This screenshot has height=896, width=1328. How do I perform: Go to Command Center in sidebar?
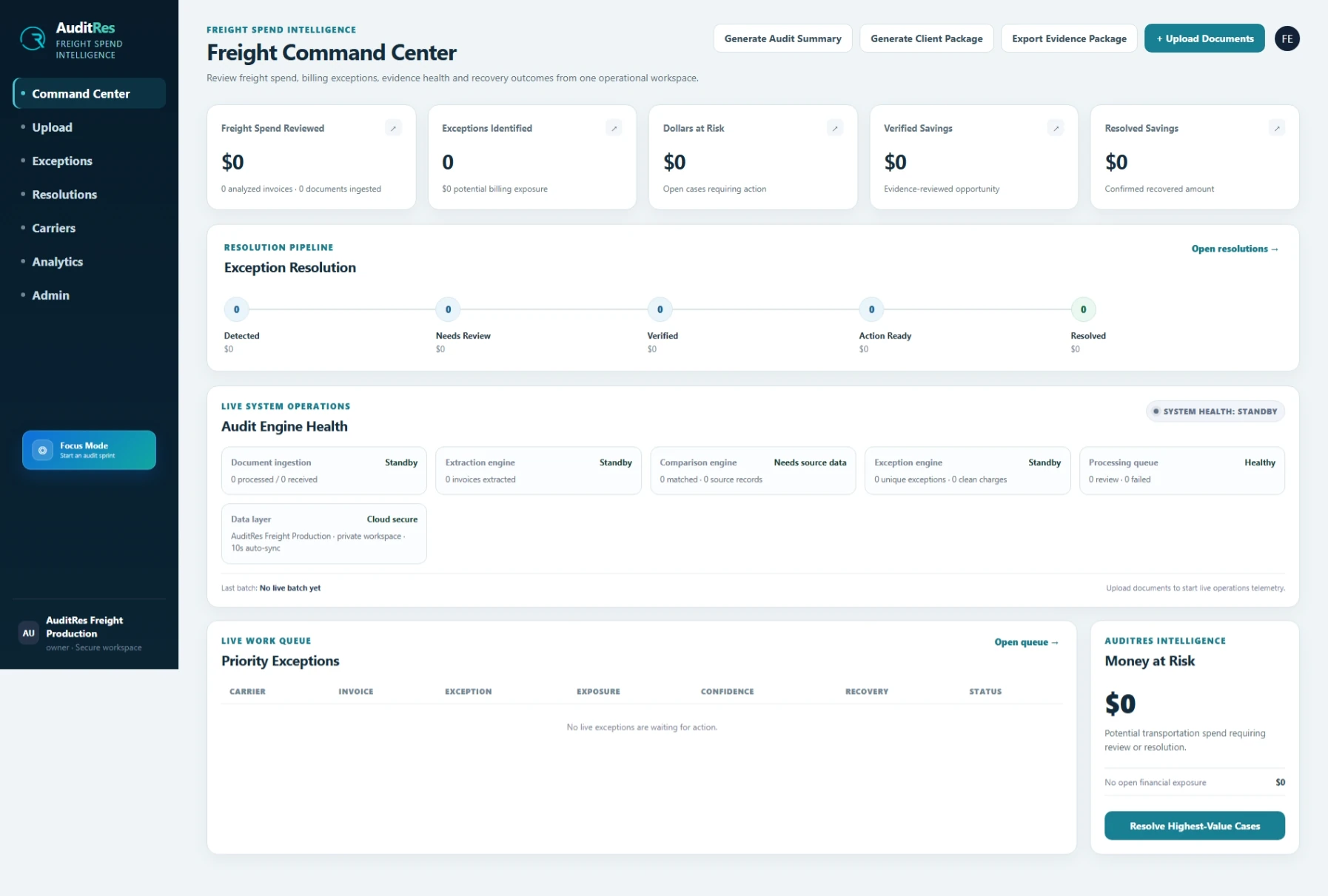pos(90,93)
